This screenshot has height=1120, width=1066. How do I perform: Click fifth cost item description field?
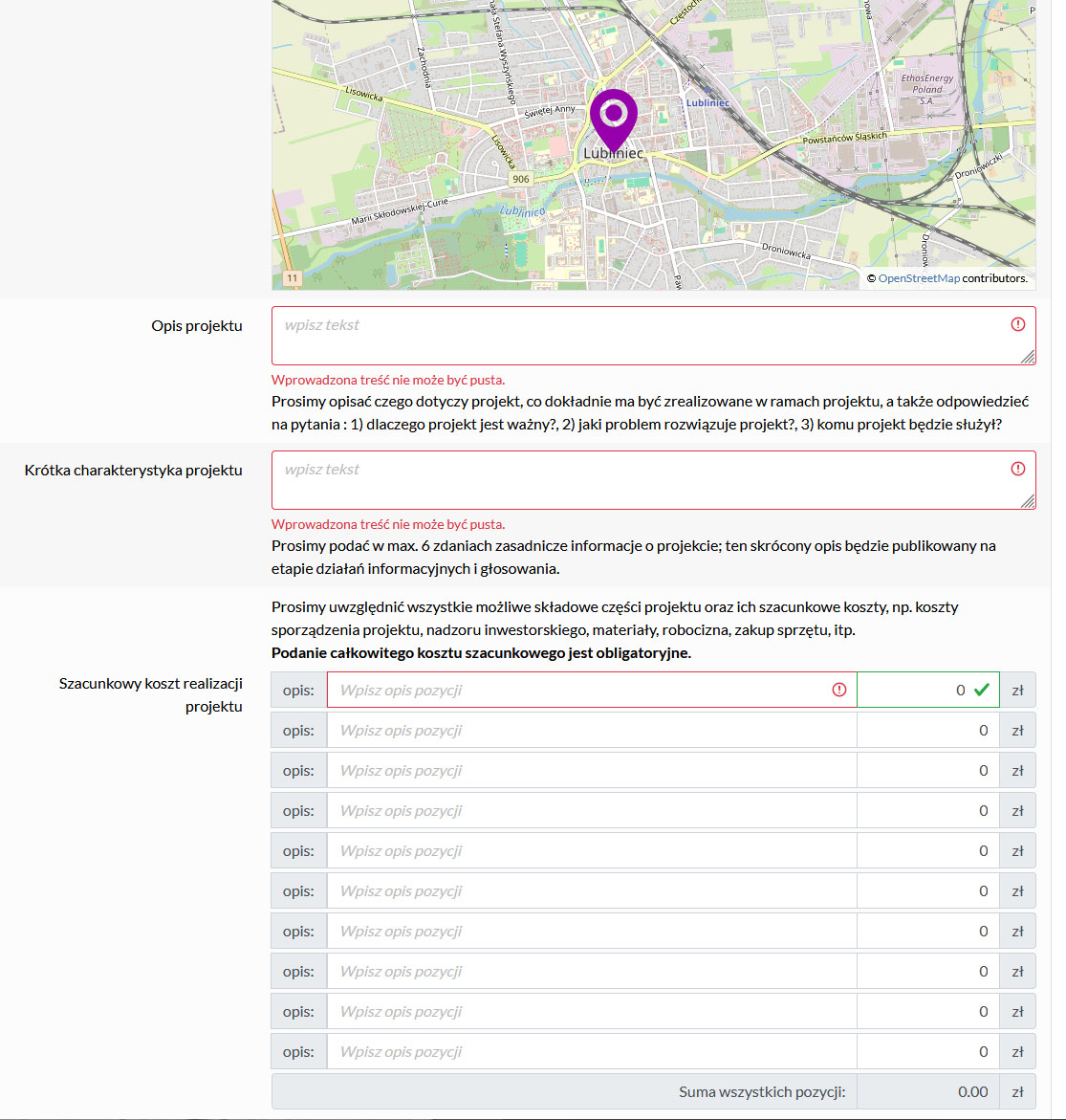591,851
